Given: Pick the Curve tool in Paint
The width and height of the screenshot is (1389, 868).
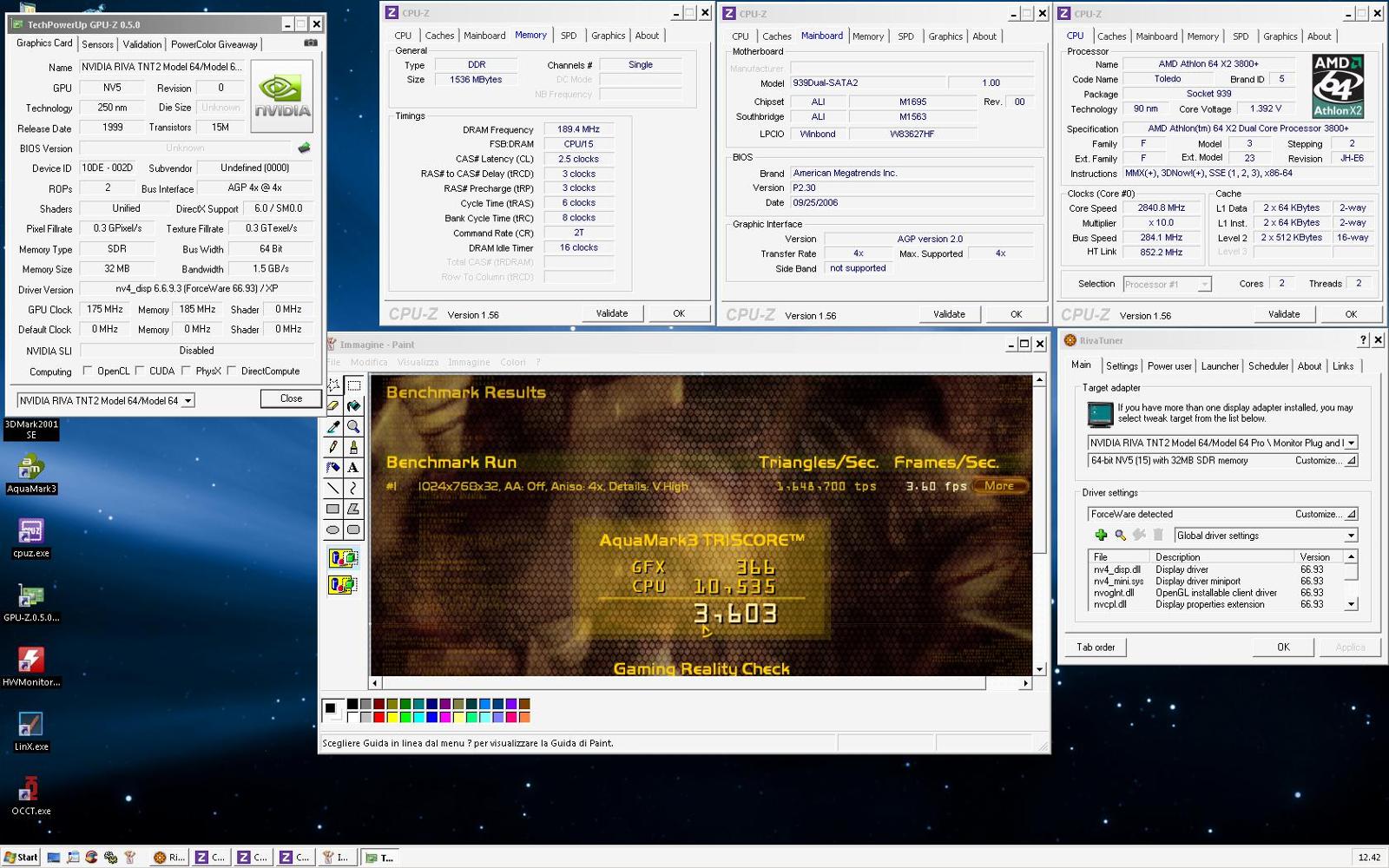Looking at the screenshot, I should [x=353, y=488].
